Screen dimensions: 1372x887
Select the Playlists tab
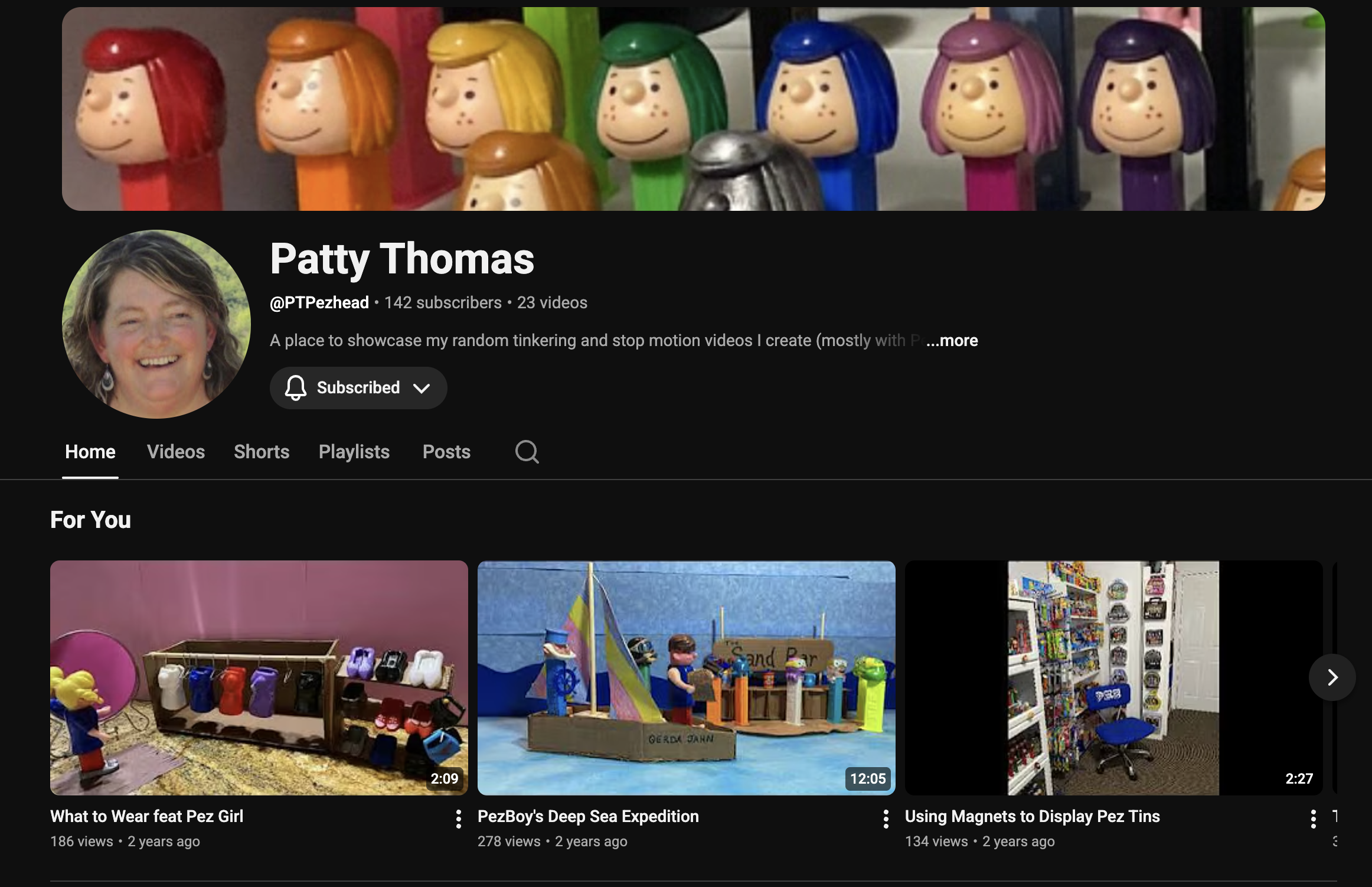click(354, 452)
